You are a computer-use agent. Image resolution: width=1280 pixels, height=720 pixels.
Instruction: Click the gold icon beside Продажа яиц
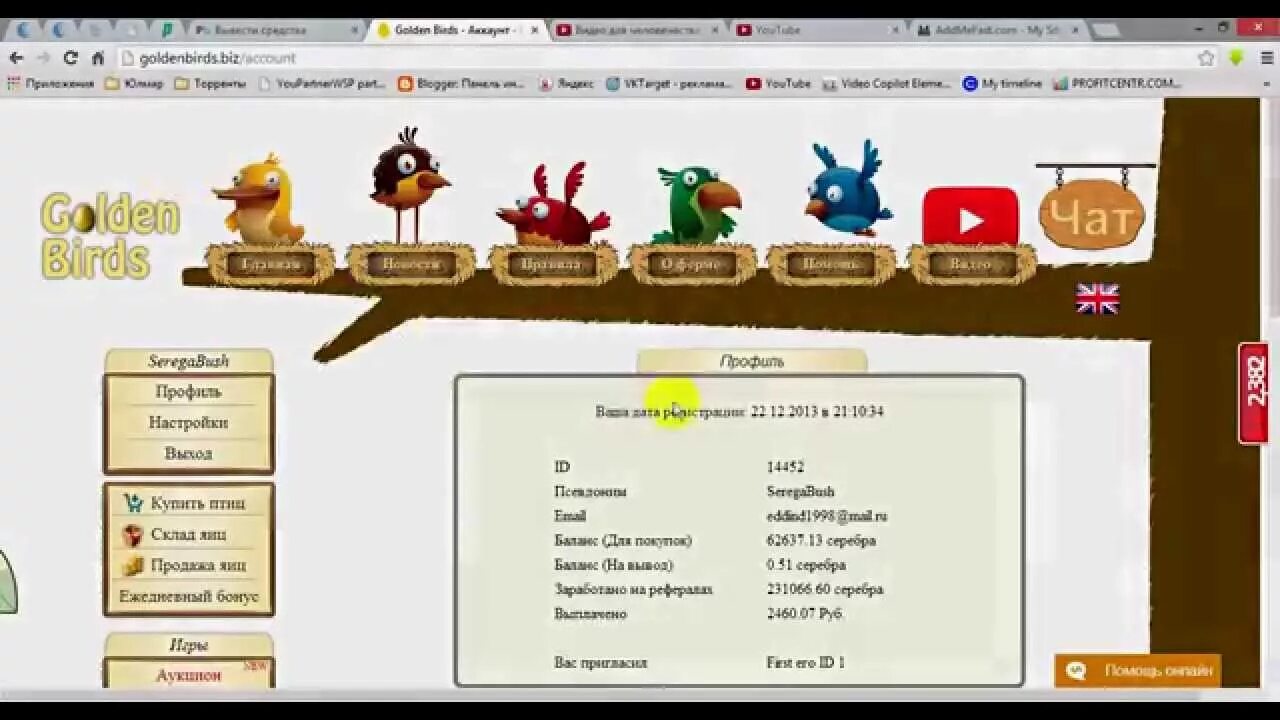[x=133, y=566]
